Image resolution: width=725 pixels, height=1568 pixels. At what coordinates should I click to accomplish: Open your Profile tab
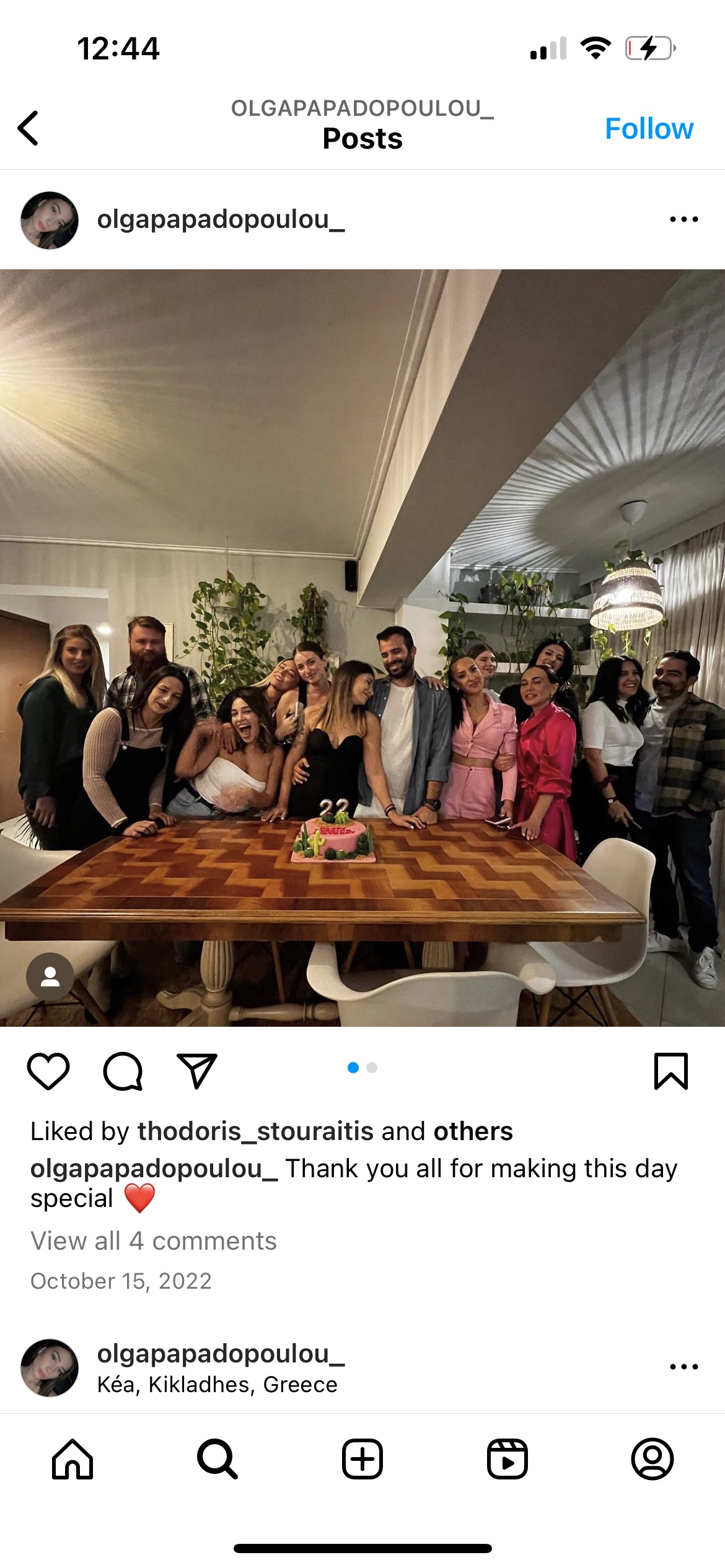[652, 1459]
